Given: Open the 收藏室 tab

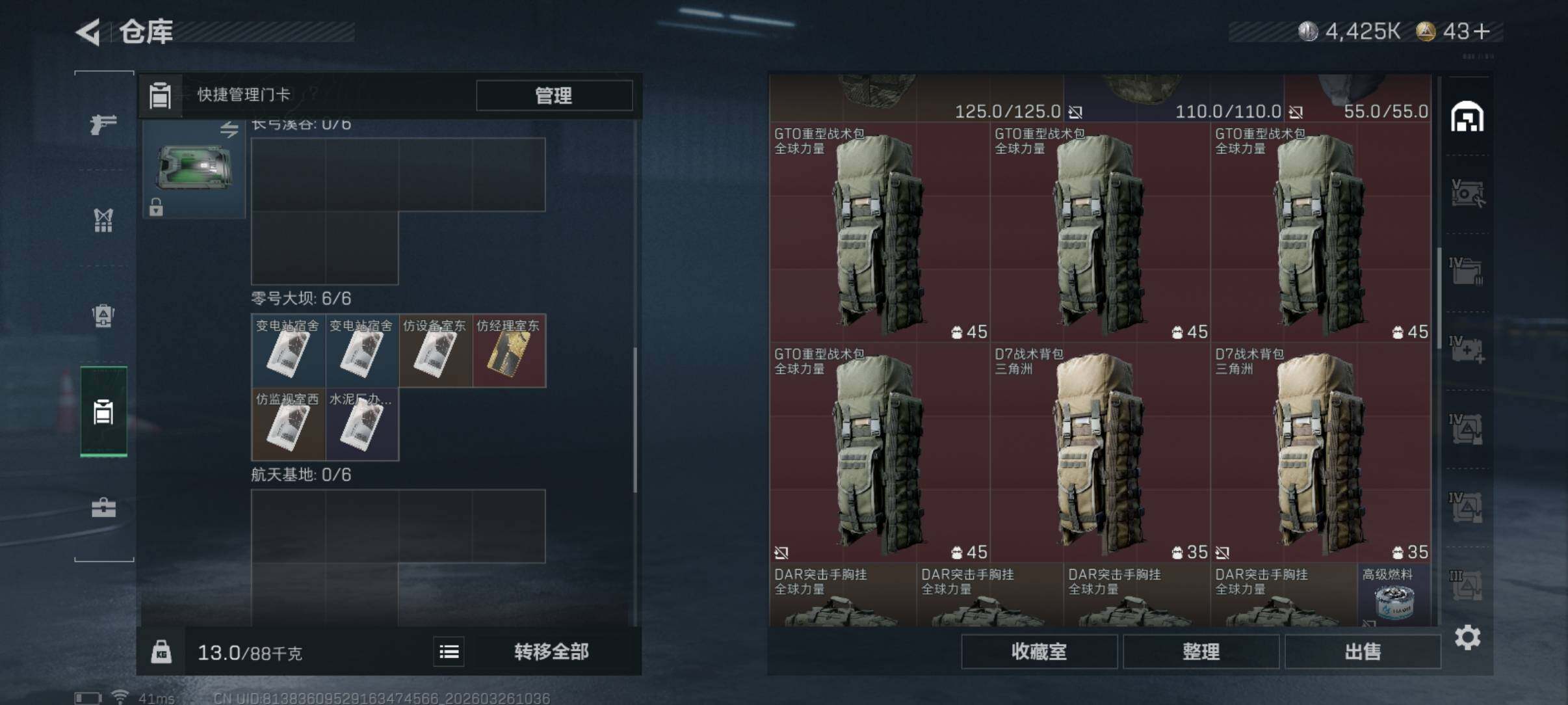Looking at the screenshot, I should (1039, 652).
